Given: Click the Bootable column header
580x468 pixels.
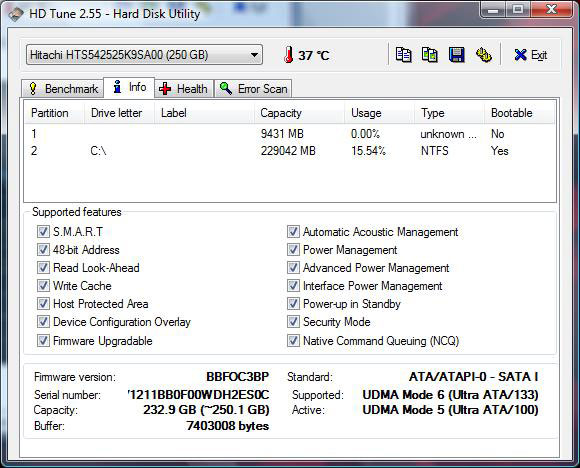Looking at the screenshot, I should pos(520,113).
